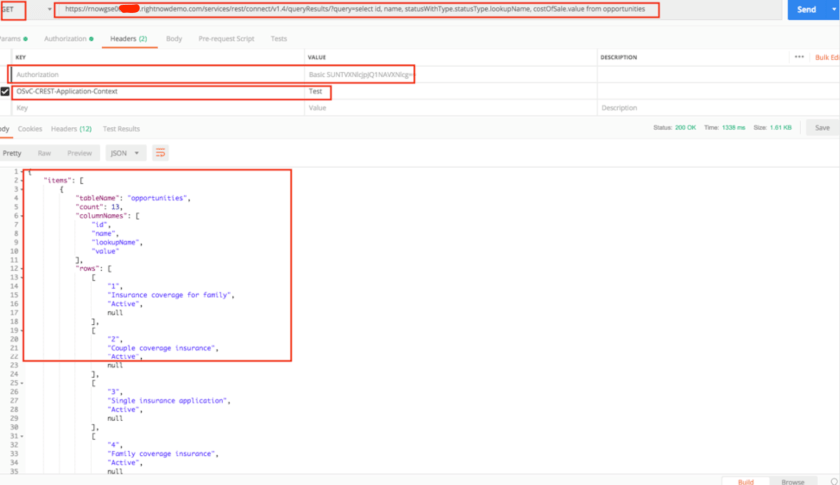Open the Pre-request Script tab
The height and width of the screenshot is (485, 840).
tap(226, 38)
